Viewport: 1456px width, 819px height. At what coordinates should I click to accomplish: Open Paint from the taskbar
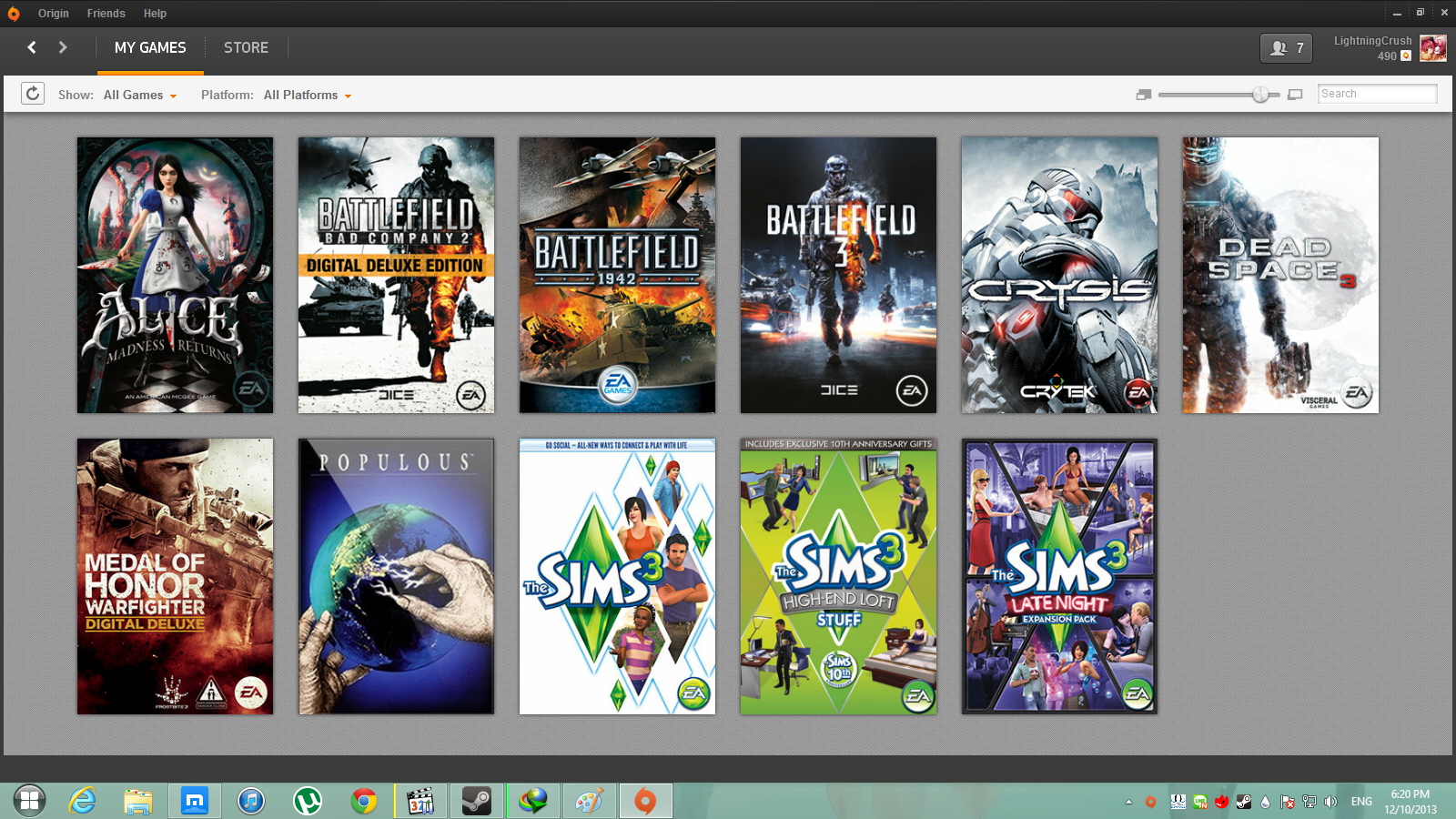pos(590,801)
